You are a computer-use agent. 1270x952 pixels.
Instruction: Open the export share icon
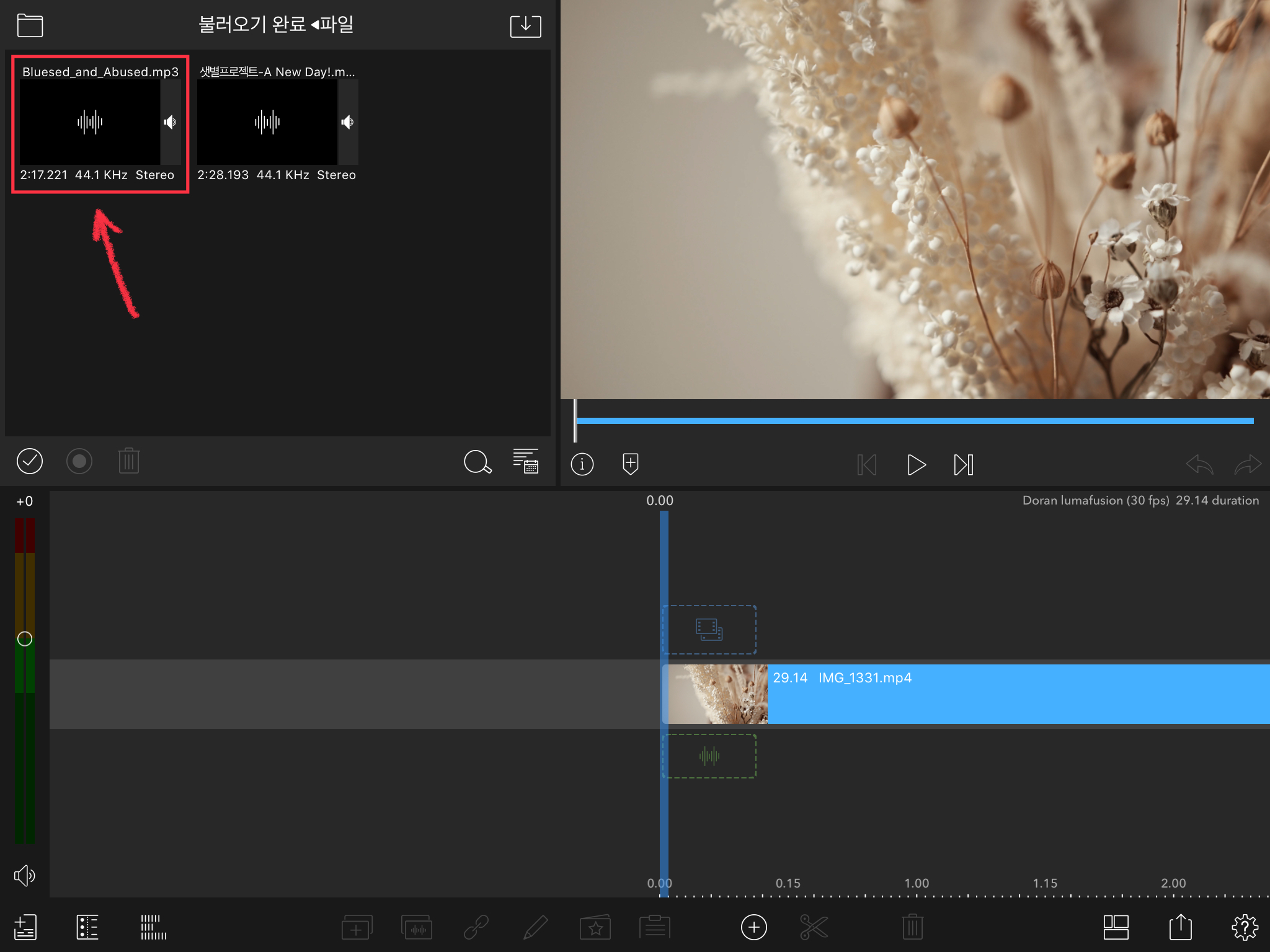click(x=1180, y=927)
